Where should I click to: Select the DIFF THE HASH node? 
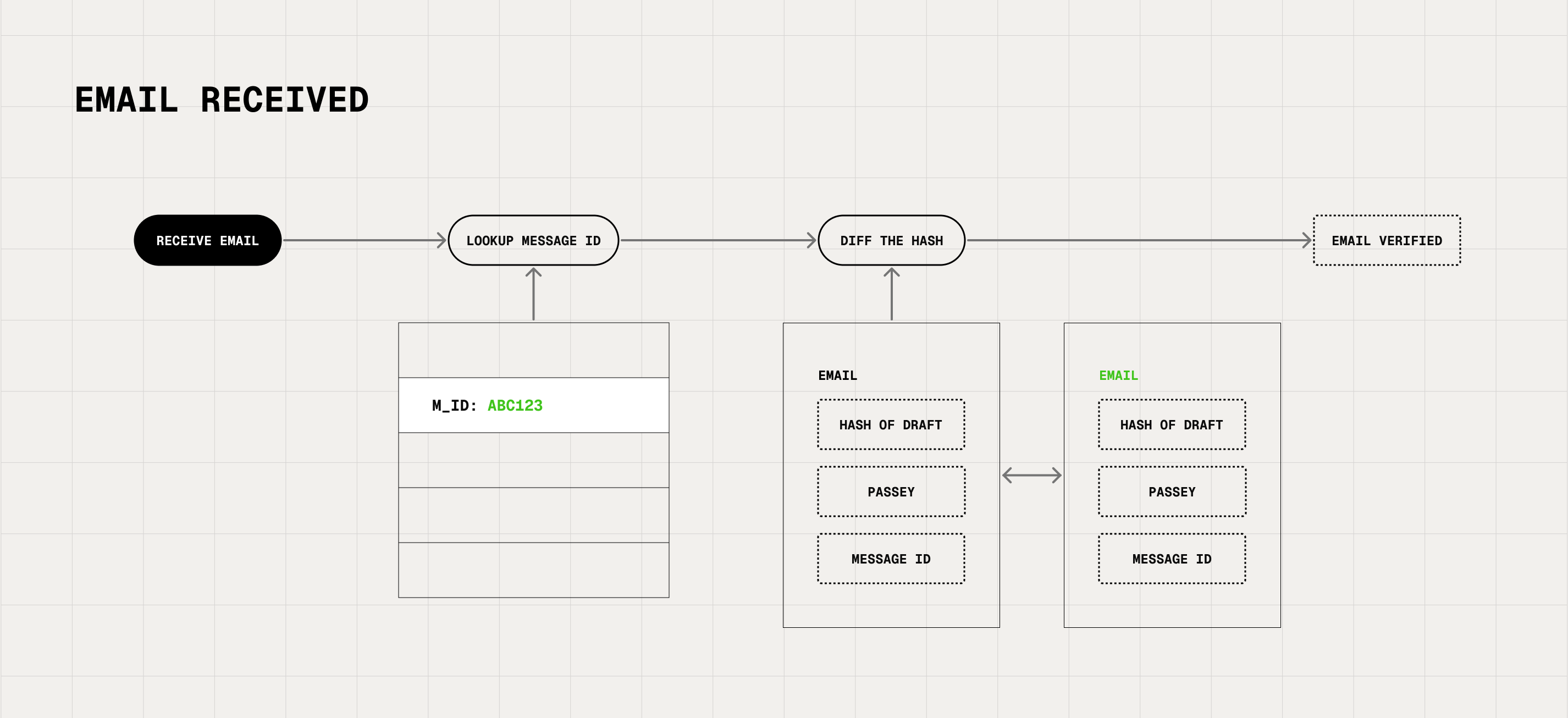point(891,240)
